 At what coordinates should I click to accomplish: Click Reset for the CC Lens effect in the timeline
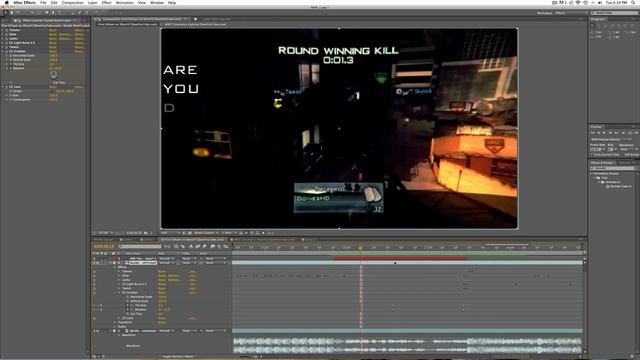click(x=162, y=318)
